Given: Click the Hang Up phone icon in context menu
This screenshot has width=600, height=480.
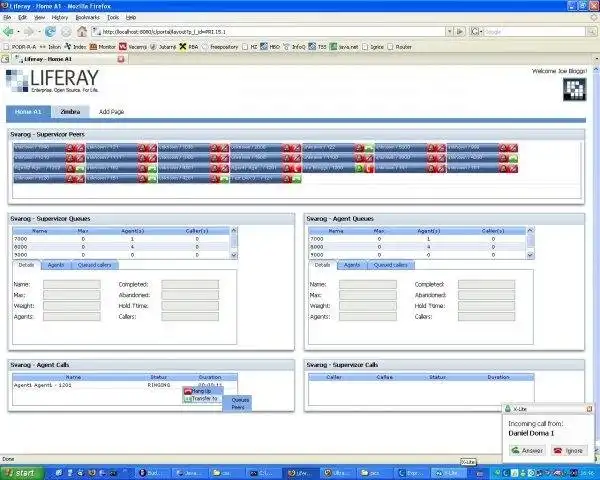Looking at the screenshot, I should point(188,391).
